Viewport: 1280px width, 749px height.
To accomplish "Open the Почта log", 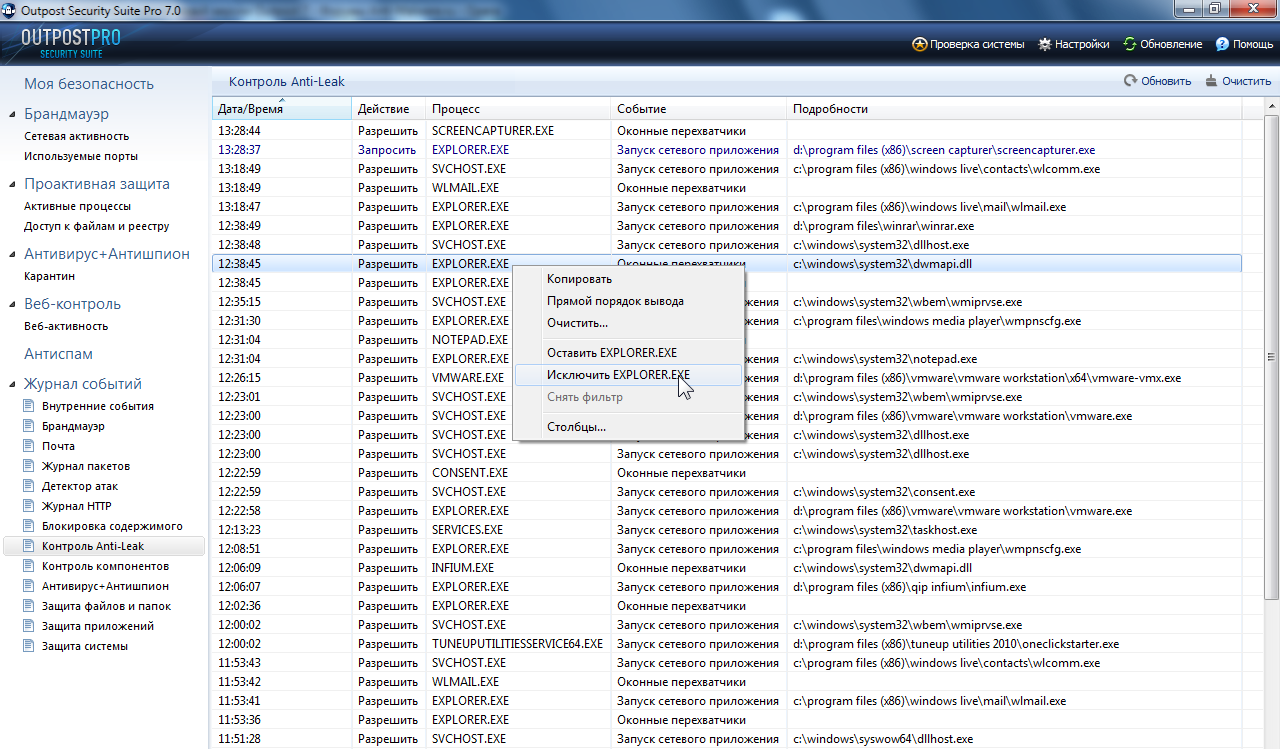I will 58,446.
